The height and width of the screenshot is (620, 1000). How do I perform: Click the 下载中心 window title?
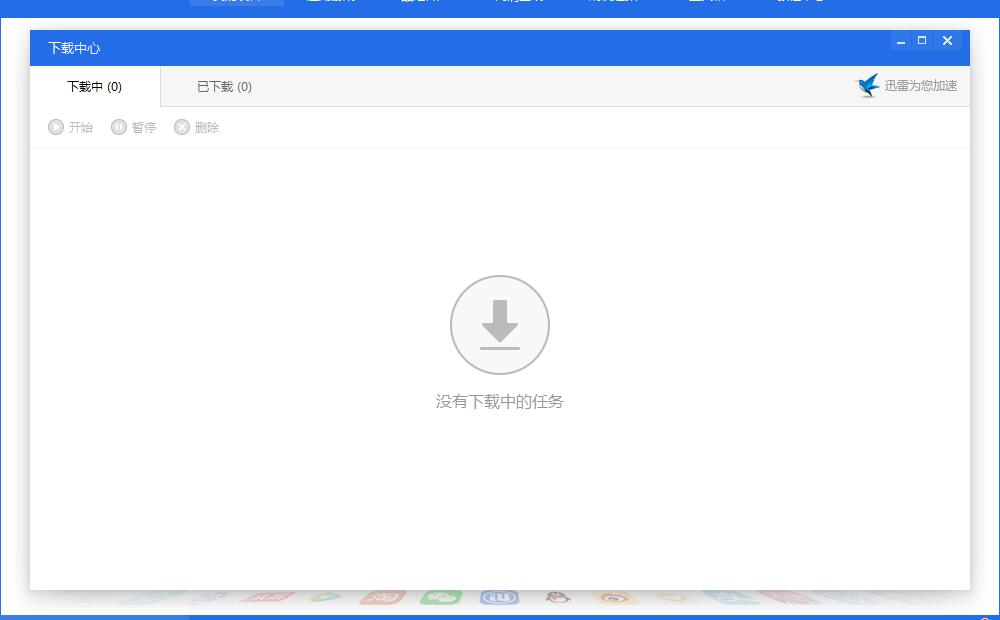click(x=74, y=48)
